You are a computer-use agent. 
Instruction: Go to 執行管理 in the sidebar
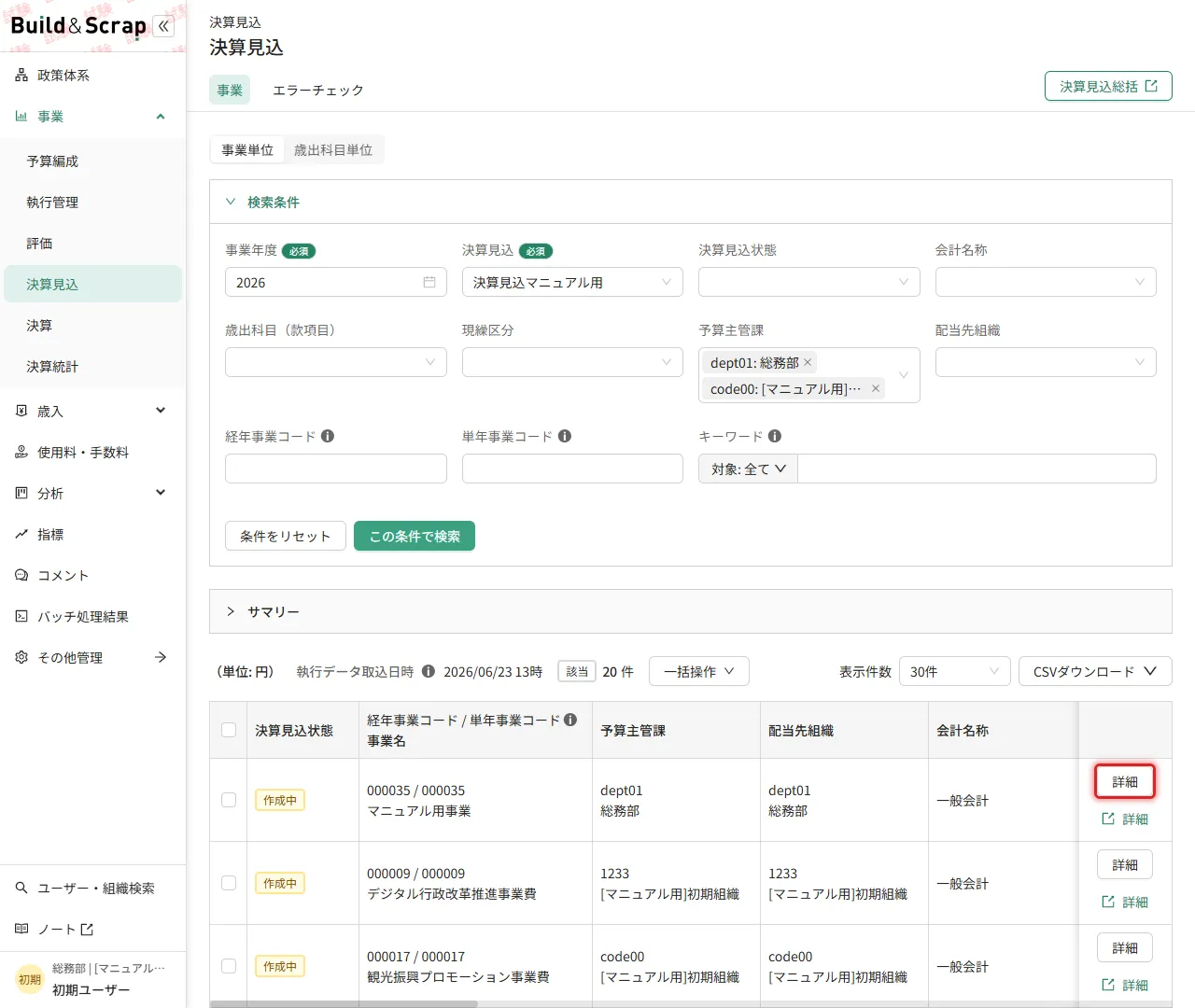click(92, 203)
